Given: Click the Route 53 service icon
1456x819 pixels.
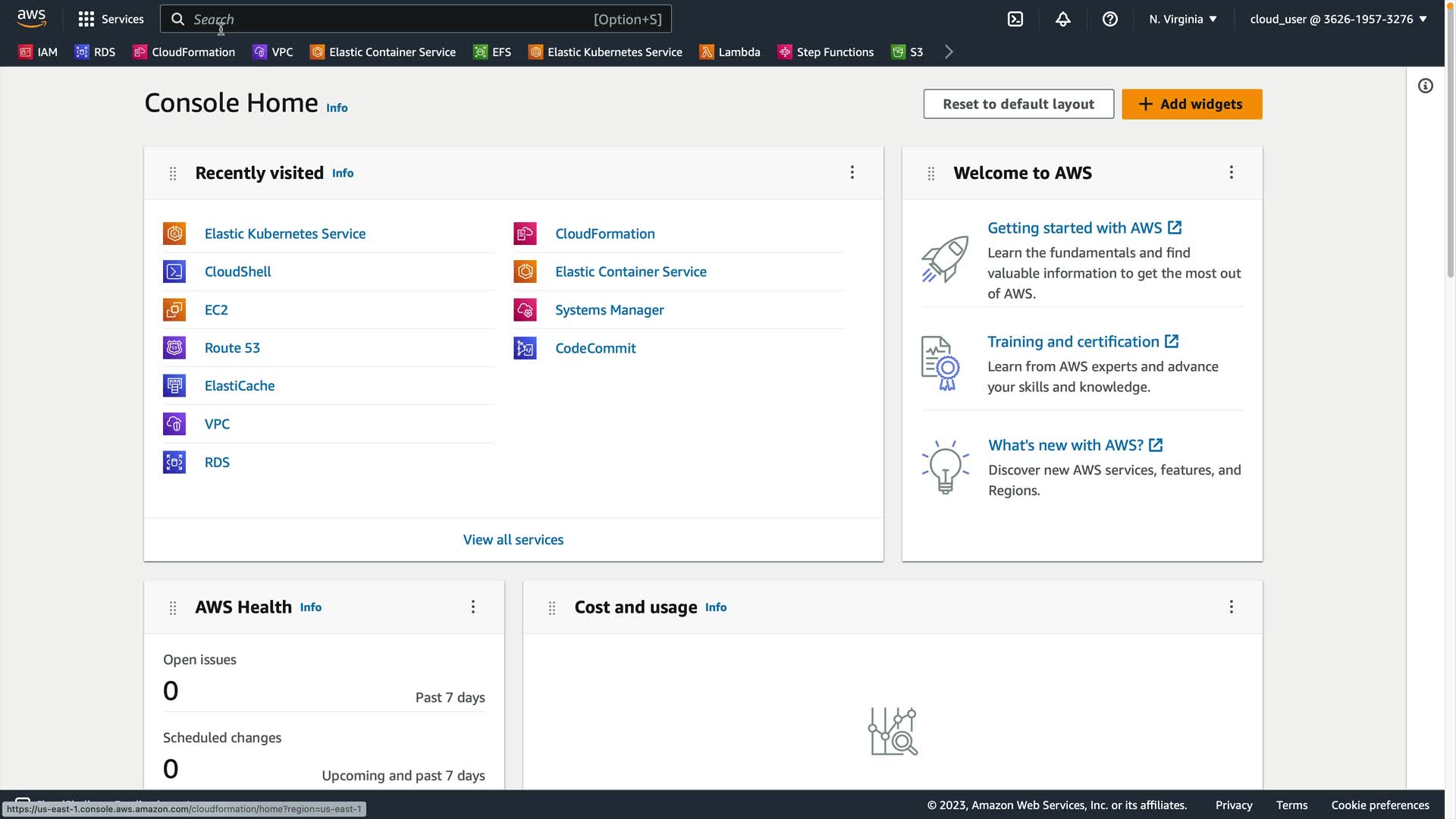Looking at the screenshot, I should 174,348.
